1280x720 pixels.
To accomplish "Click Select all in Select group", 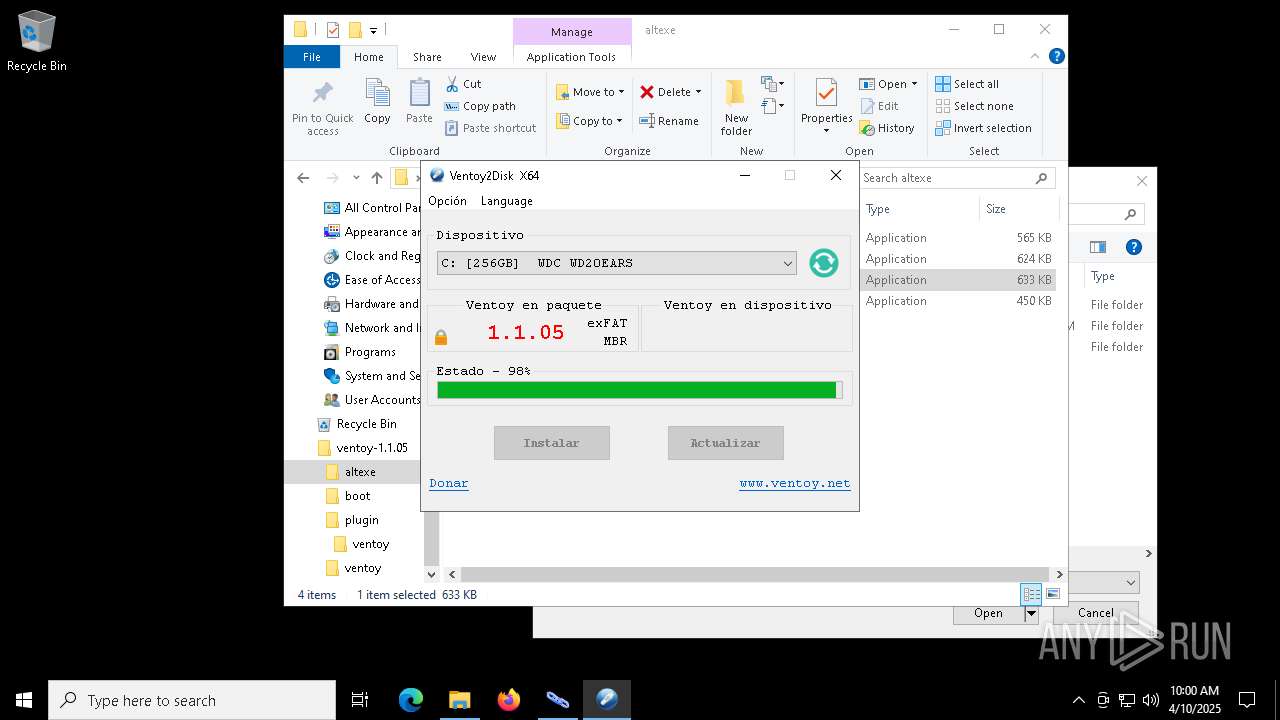I will coord(967,84).
